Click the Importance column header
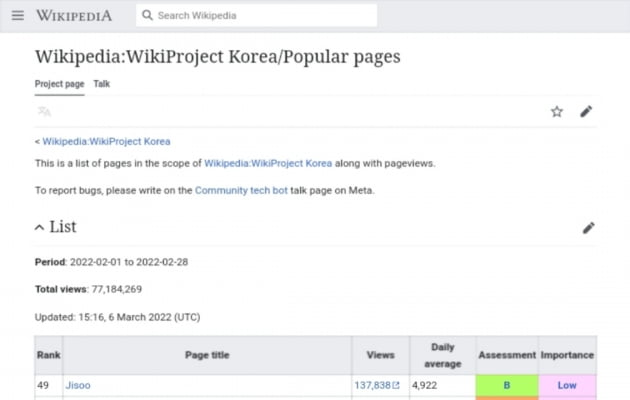Image resolution: width=630 pixels, height=400 pixels. pyautogui.click(x=567, y=355)
